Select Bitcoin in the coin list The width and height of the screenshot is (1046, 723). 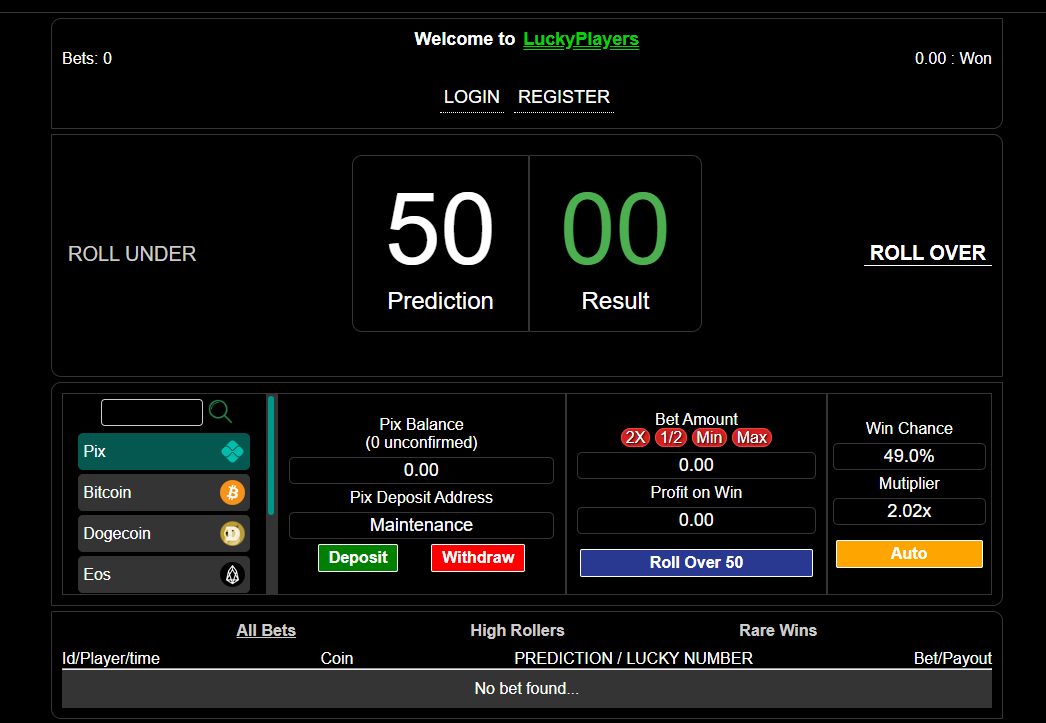click(164, 493)
